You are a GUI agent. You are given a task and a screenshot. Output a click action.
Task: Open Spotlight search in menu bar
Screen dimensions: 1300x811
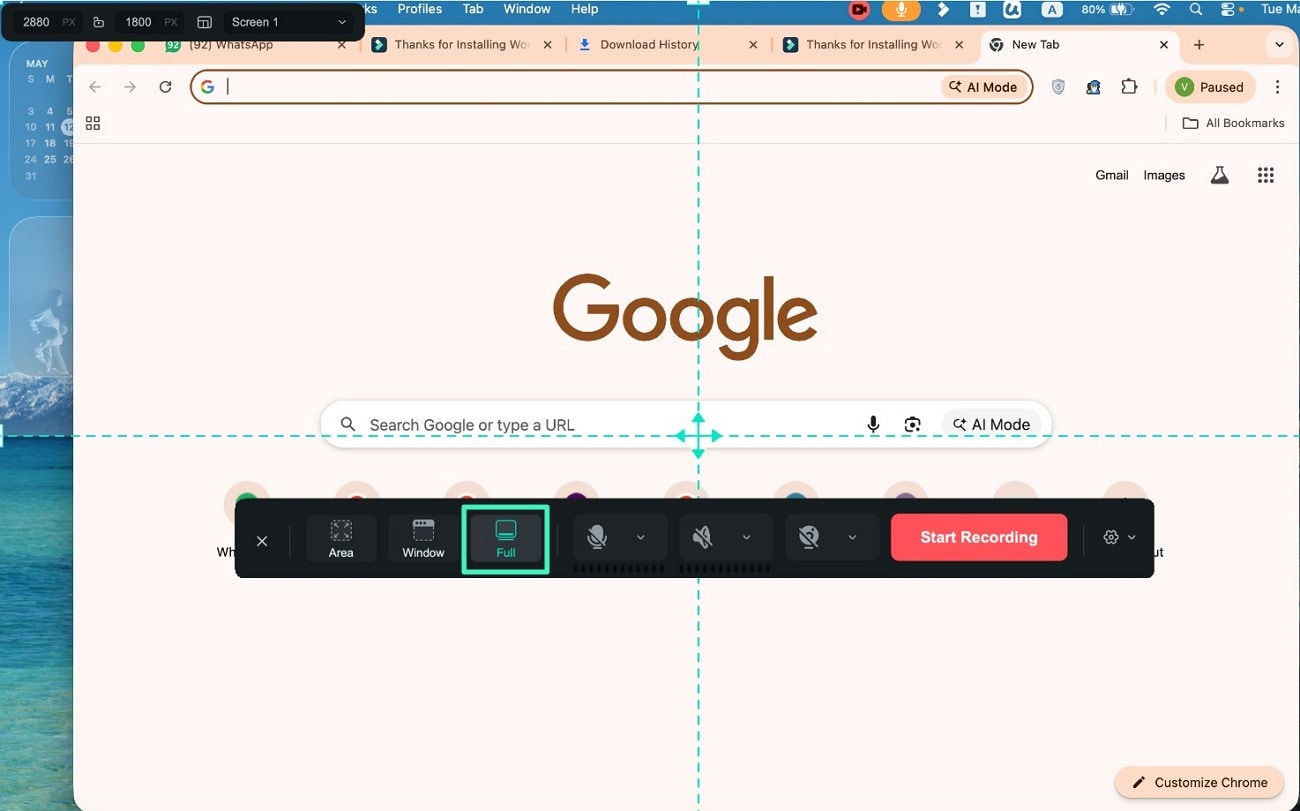click(x=1196, y=9)
